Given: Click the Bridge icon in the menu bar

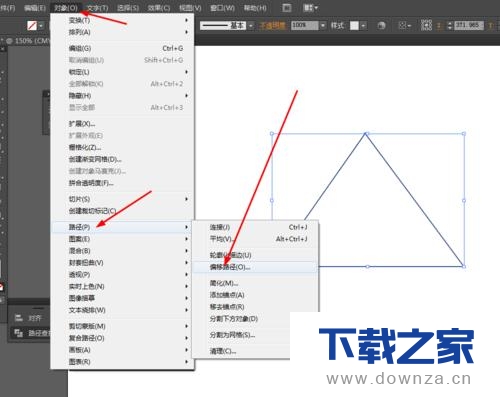Looking at the screenshot, I should click(287, 8).
